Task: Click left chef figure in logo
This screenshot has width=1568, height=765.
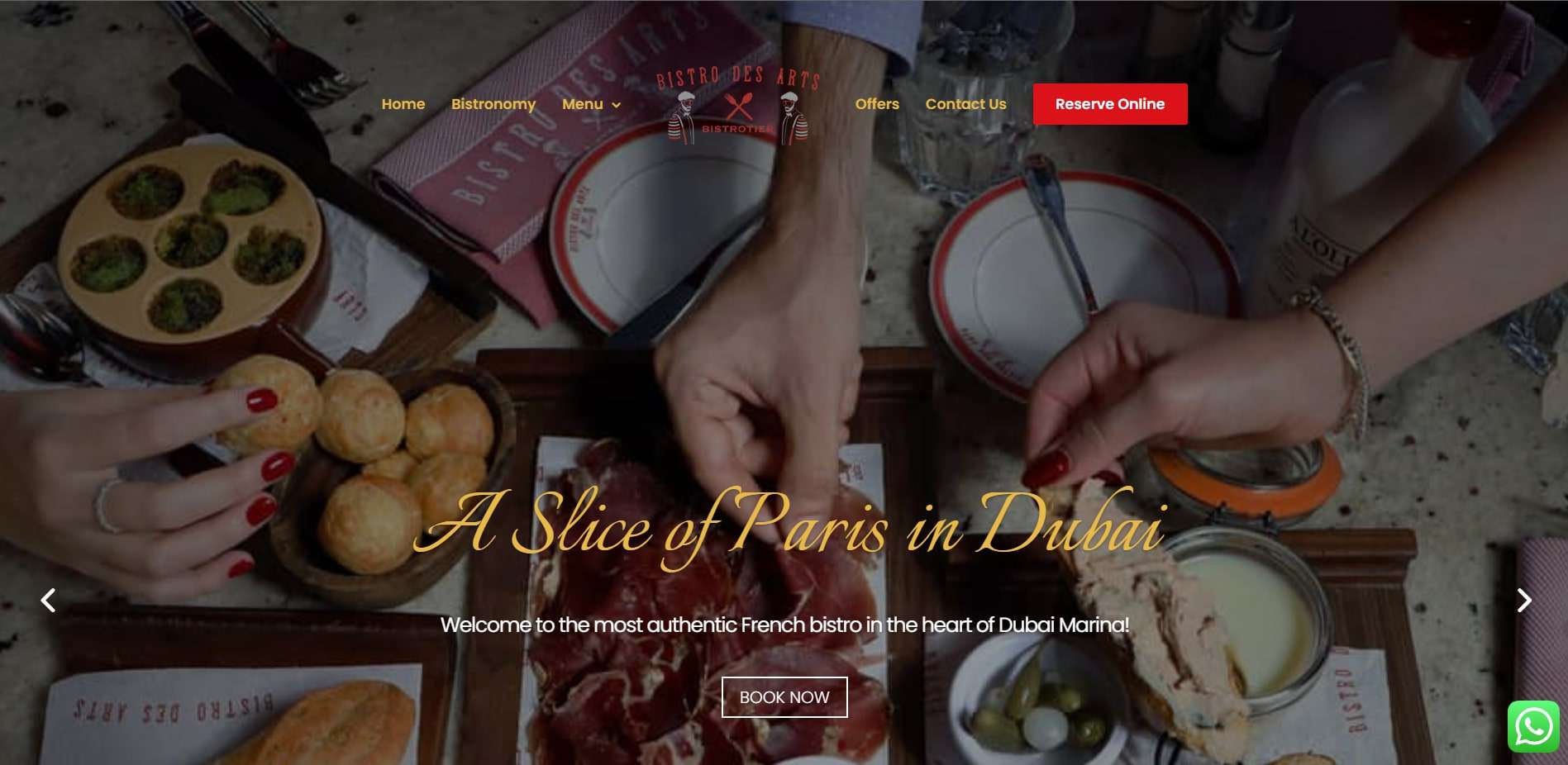Action: (x=682, y=118)
